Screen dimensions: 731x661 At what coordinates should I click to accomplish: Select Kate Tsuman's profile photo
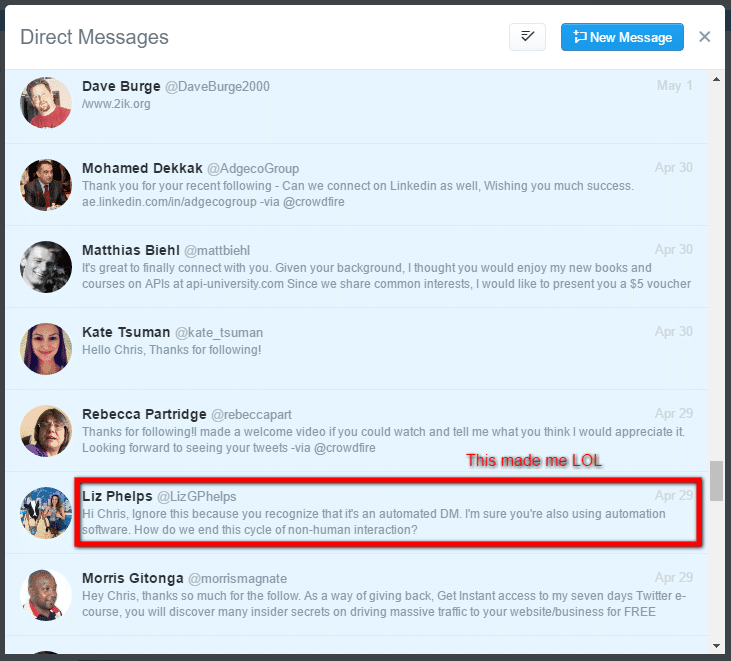46,349
